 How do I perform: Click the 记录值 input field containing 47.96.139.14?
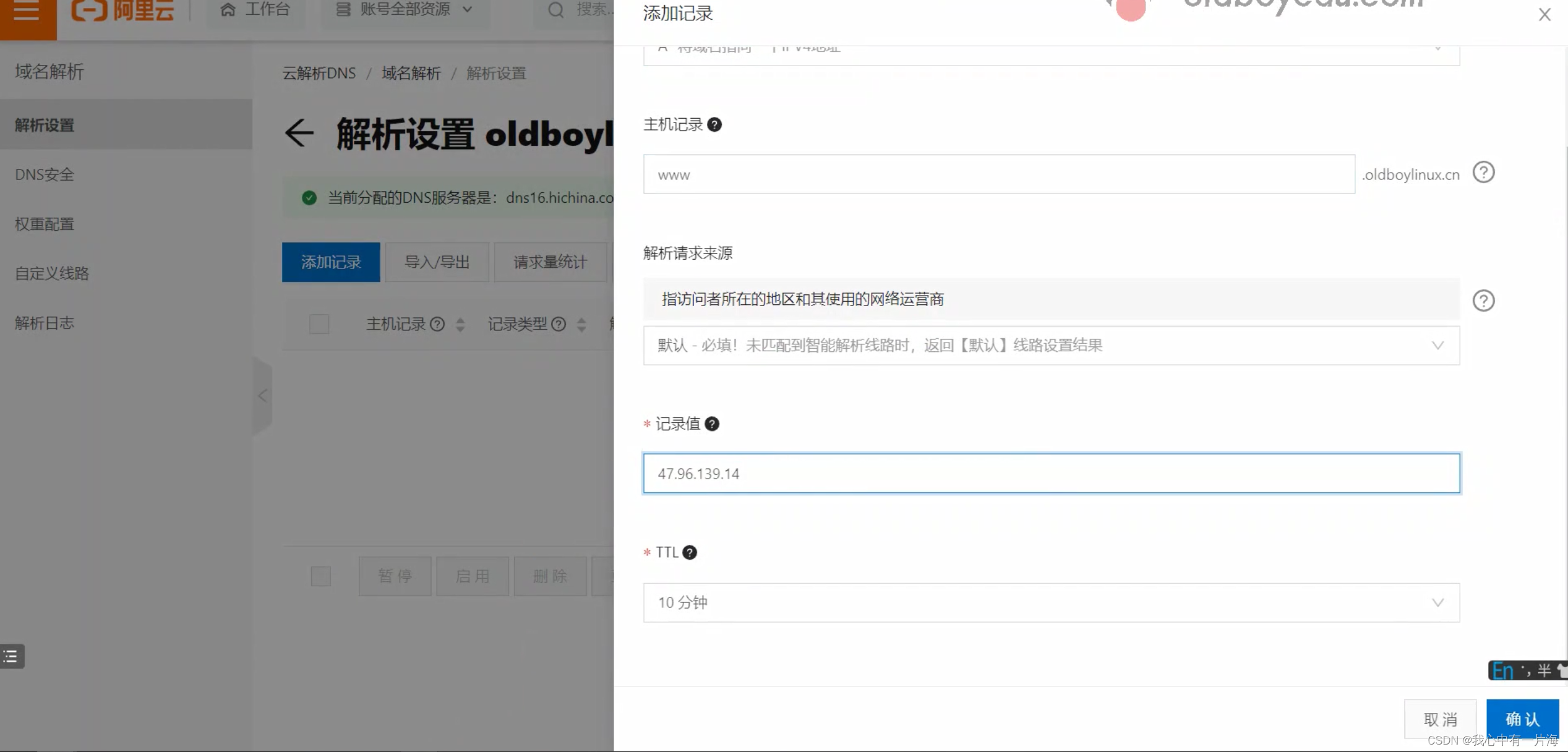[x=1051, y=474]
